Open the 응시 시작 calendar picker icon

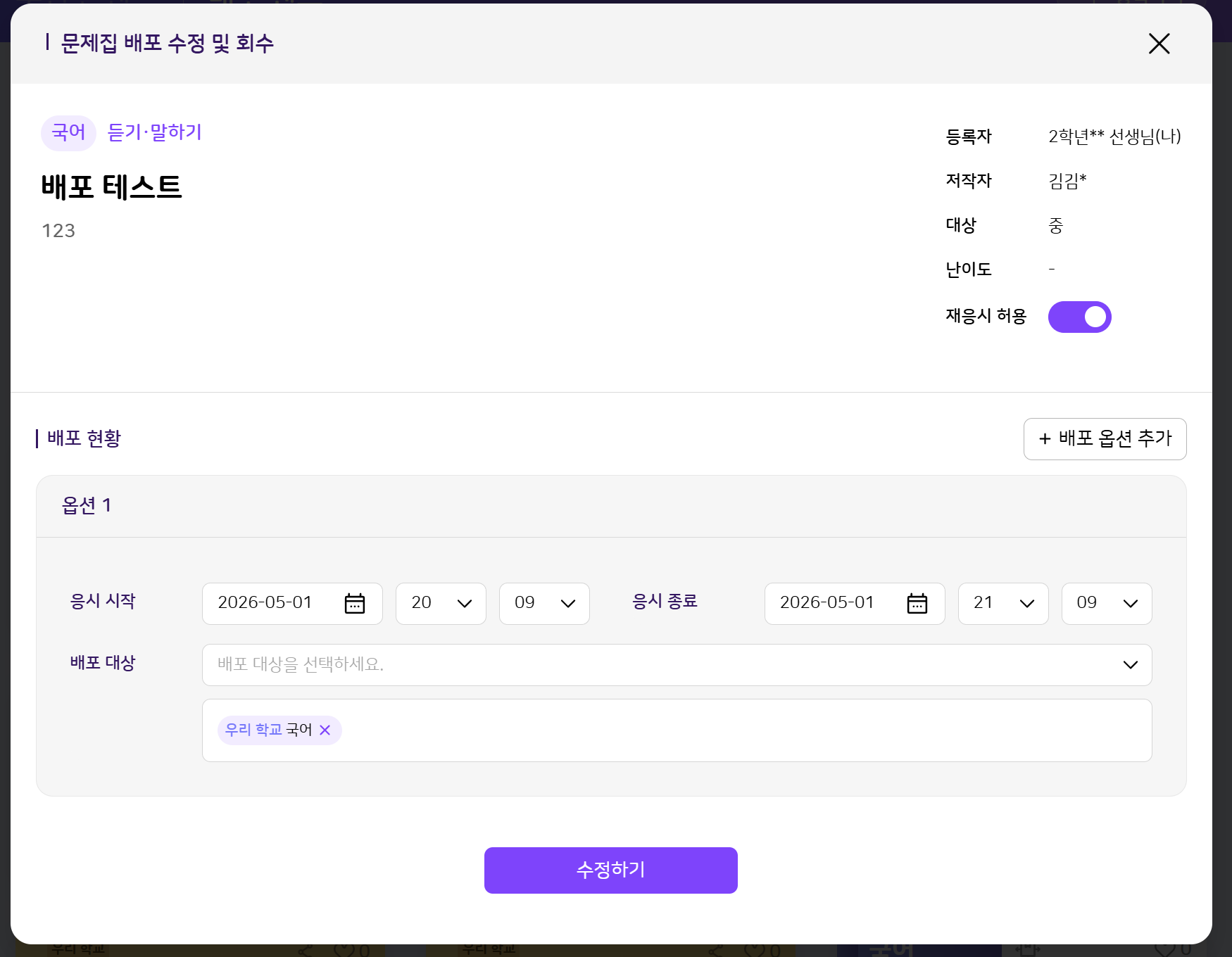tap(355, 604)
